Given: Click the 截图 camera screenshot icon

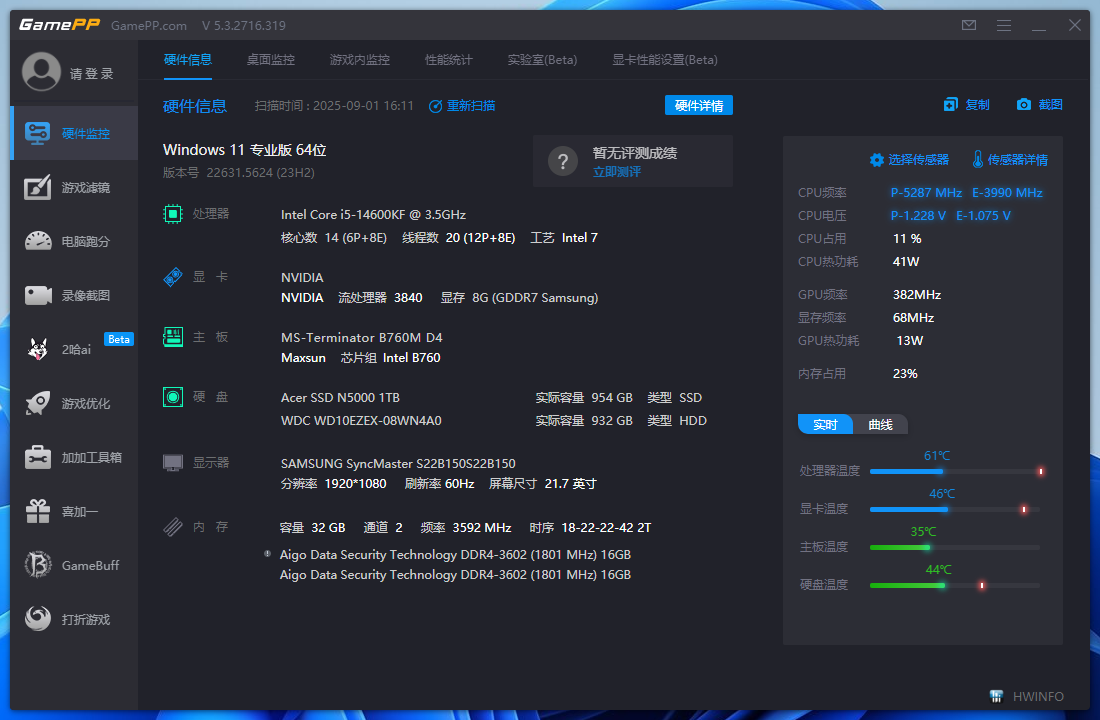Looking at the screenshot, I should [x=1024, y=105].
